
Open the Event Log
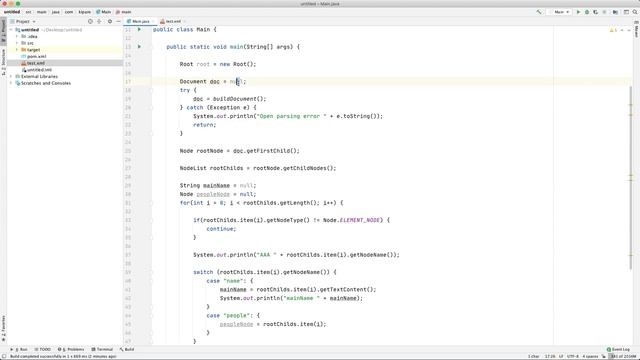point(618,349)
